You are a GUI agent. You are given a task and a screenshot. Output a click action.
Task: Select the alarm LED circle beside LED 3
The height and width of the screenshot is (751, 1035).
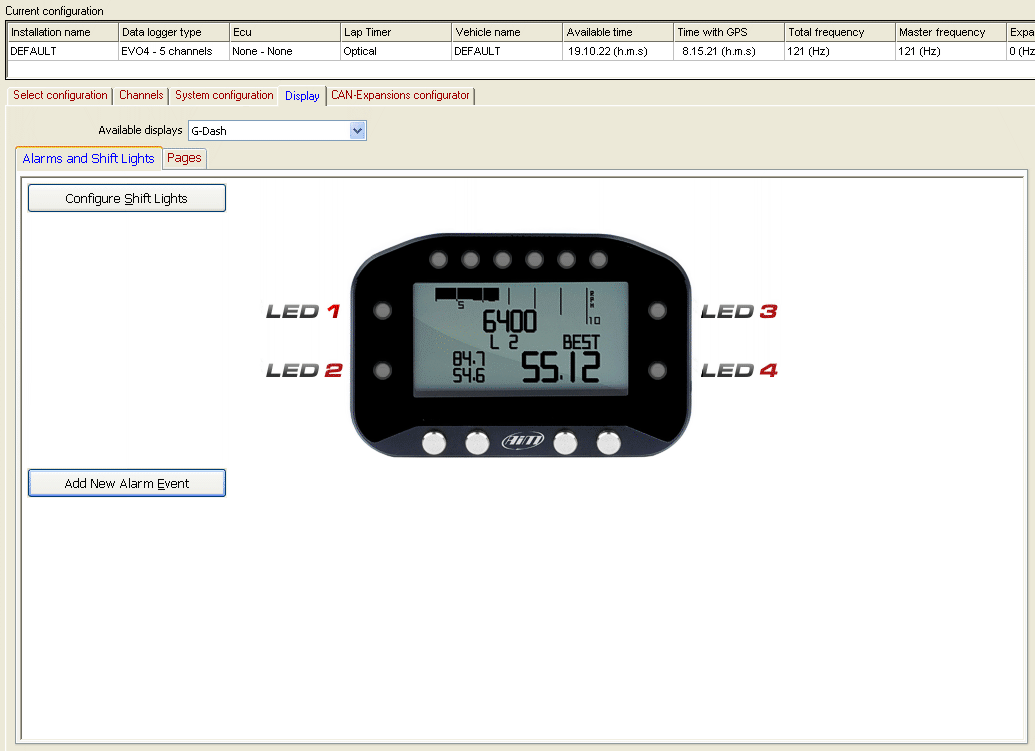[657, 311]
